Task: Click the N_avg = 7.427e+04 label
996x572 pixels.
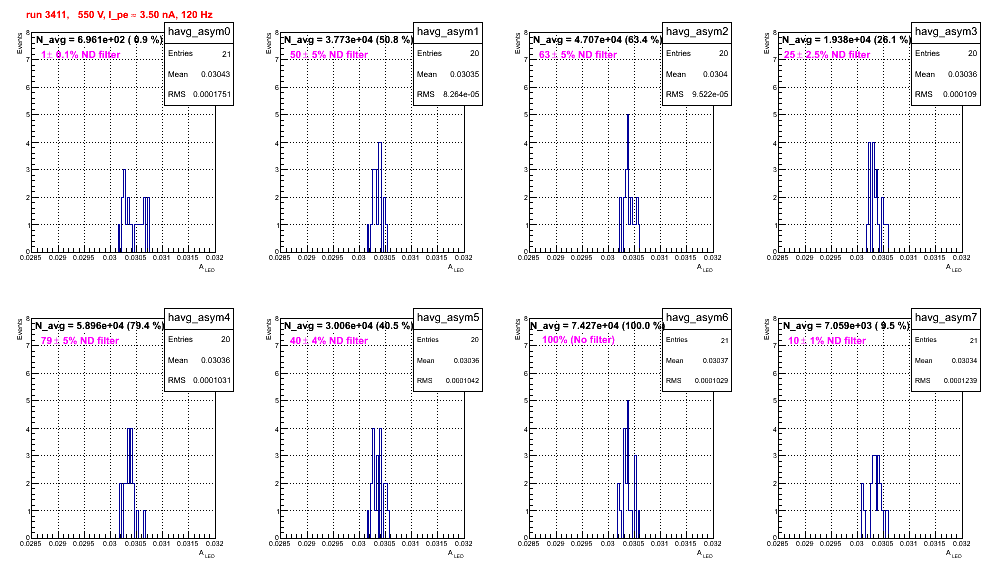Action: click(x=597, y=325)
